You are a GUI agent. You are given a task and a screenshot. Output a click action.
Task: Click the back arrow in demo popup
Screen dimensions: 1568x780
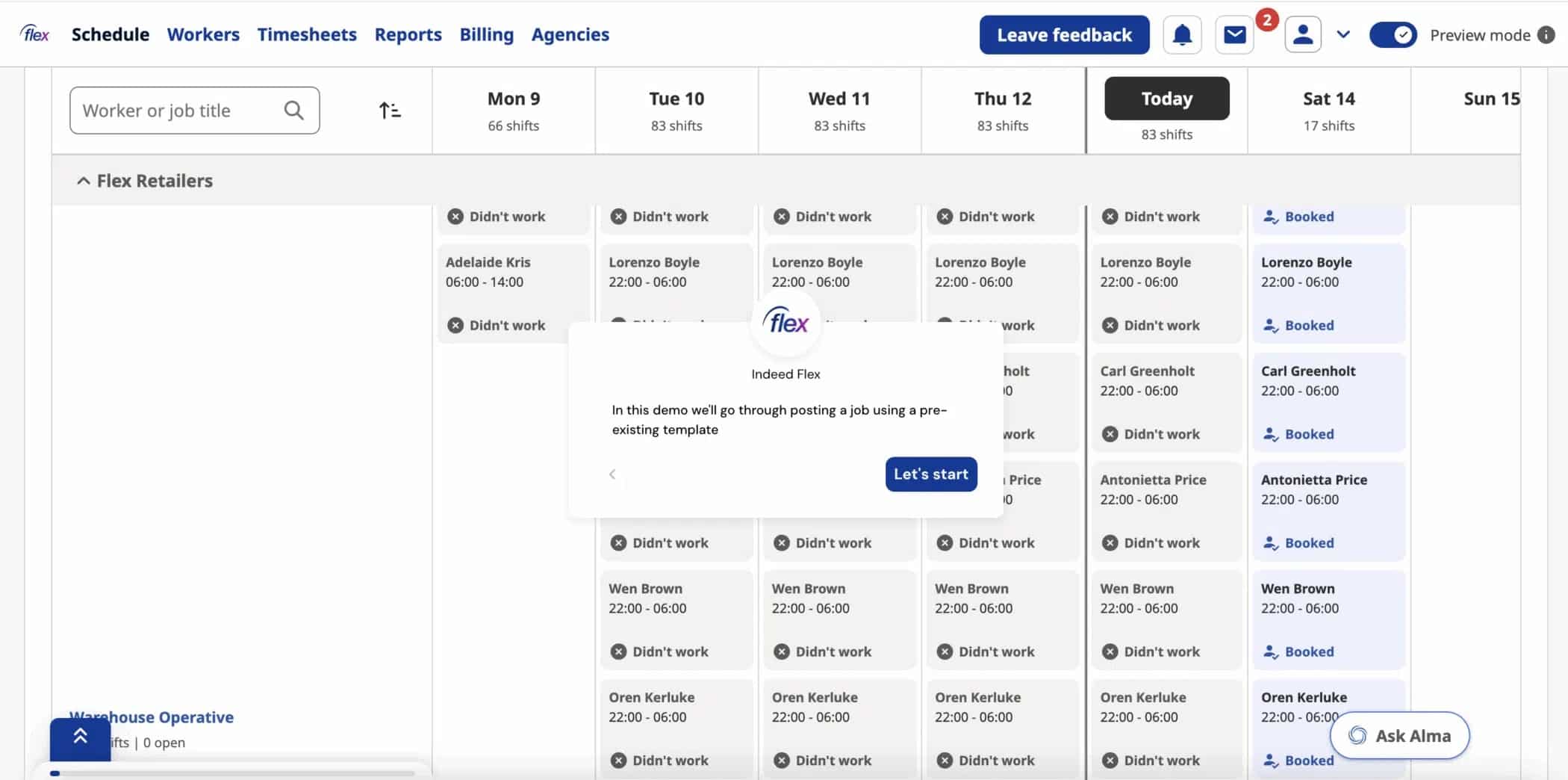(612, 474)
